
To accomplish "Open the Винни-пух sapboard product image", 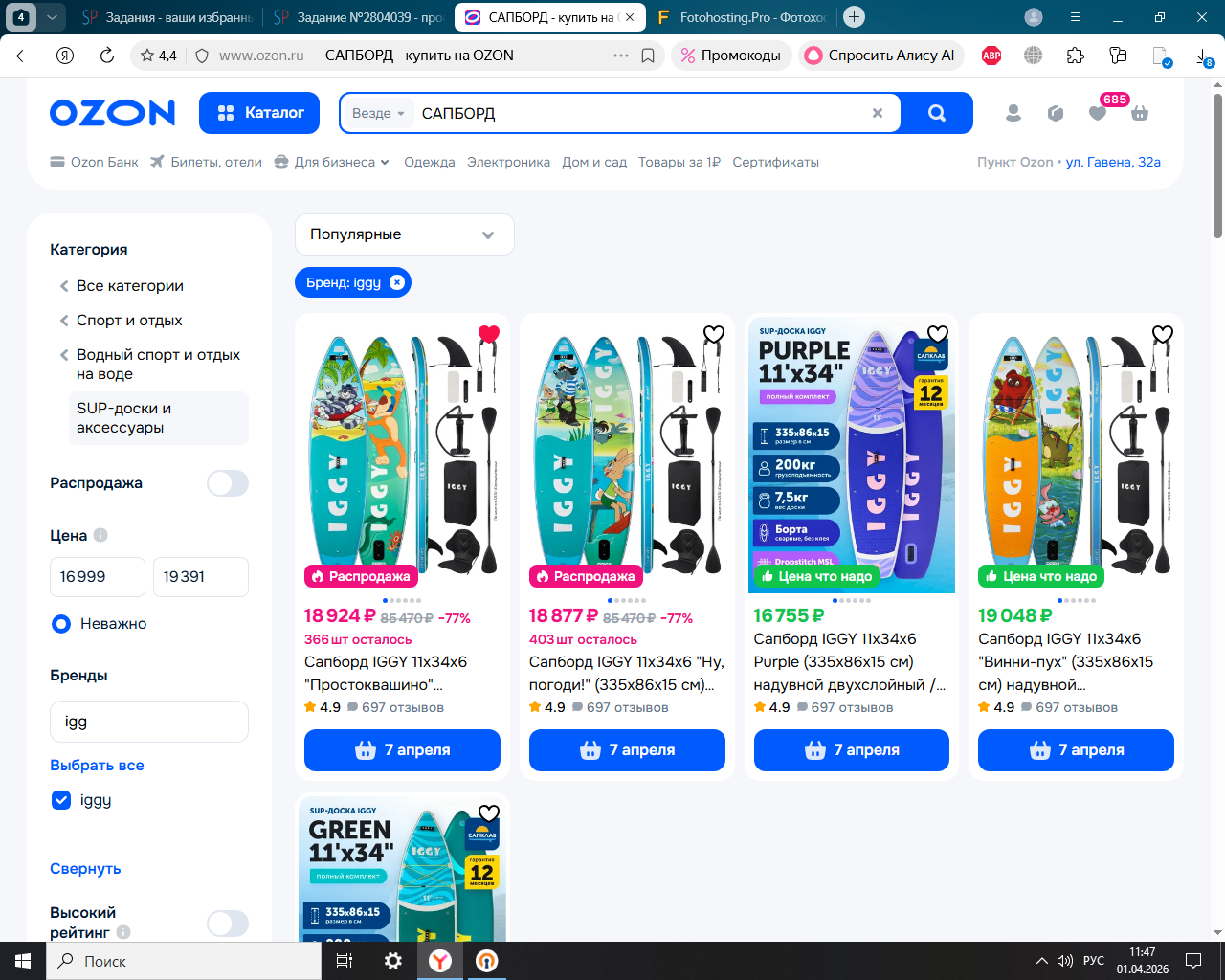I will (1076, 454).
